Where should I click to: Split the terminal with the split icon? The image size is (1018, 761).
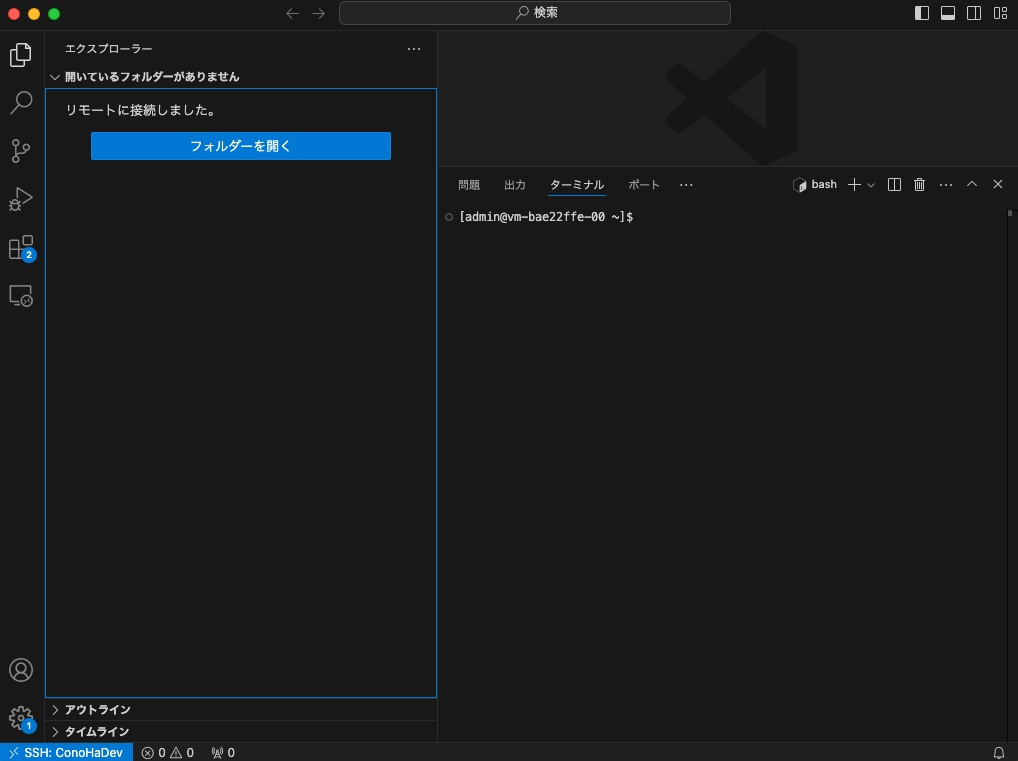(893, 184)
